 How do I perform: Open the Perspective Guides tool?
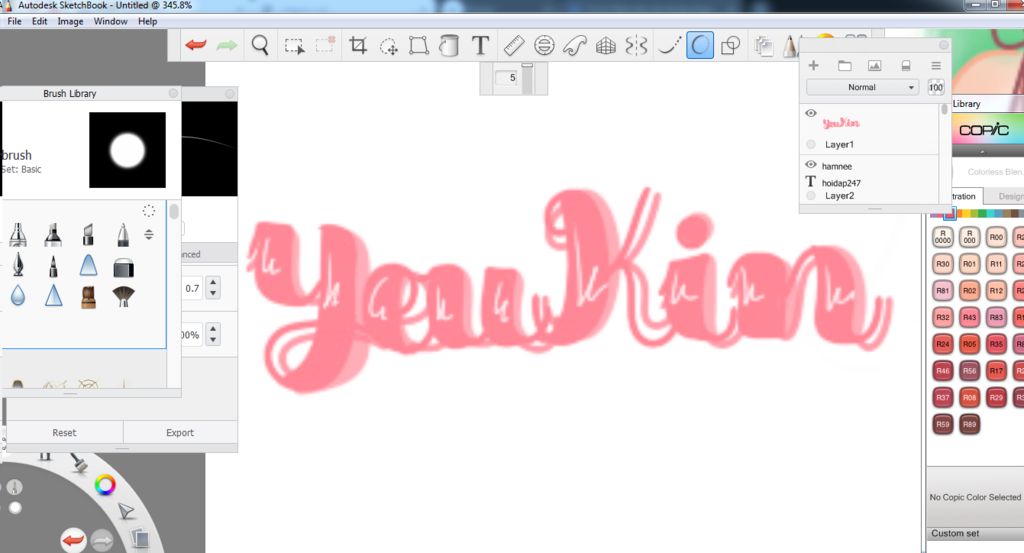pyautogui.click(x=605, y=46)
